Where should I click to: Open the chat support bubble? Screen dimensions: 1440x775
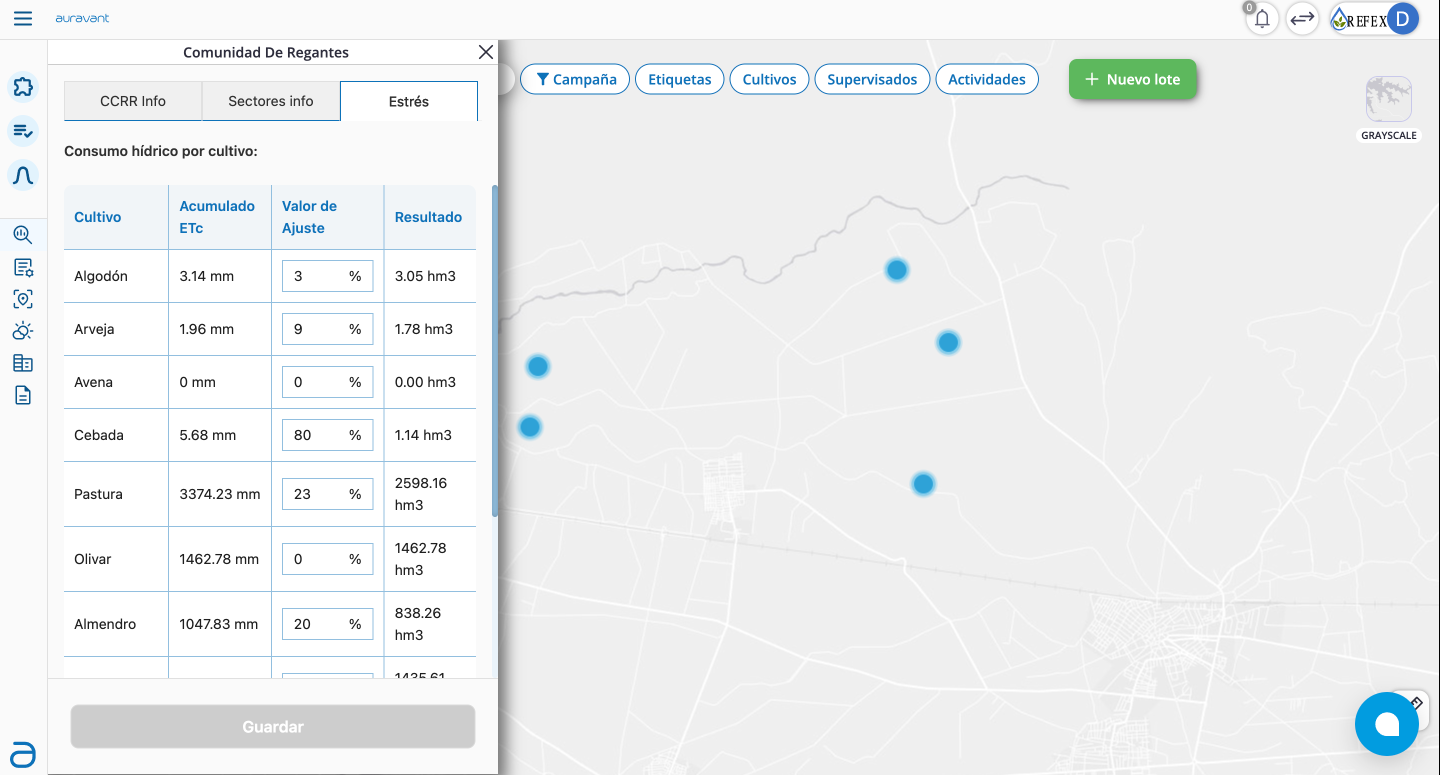coord(1386,724)
